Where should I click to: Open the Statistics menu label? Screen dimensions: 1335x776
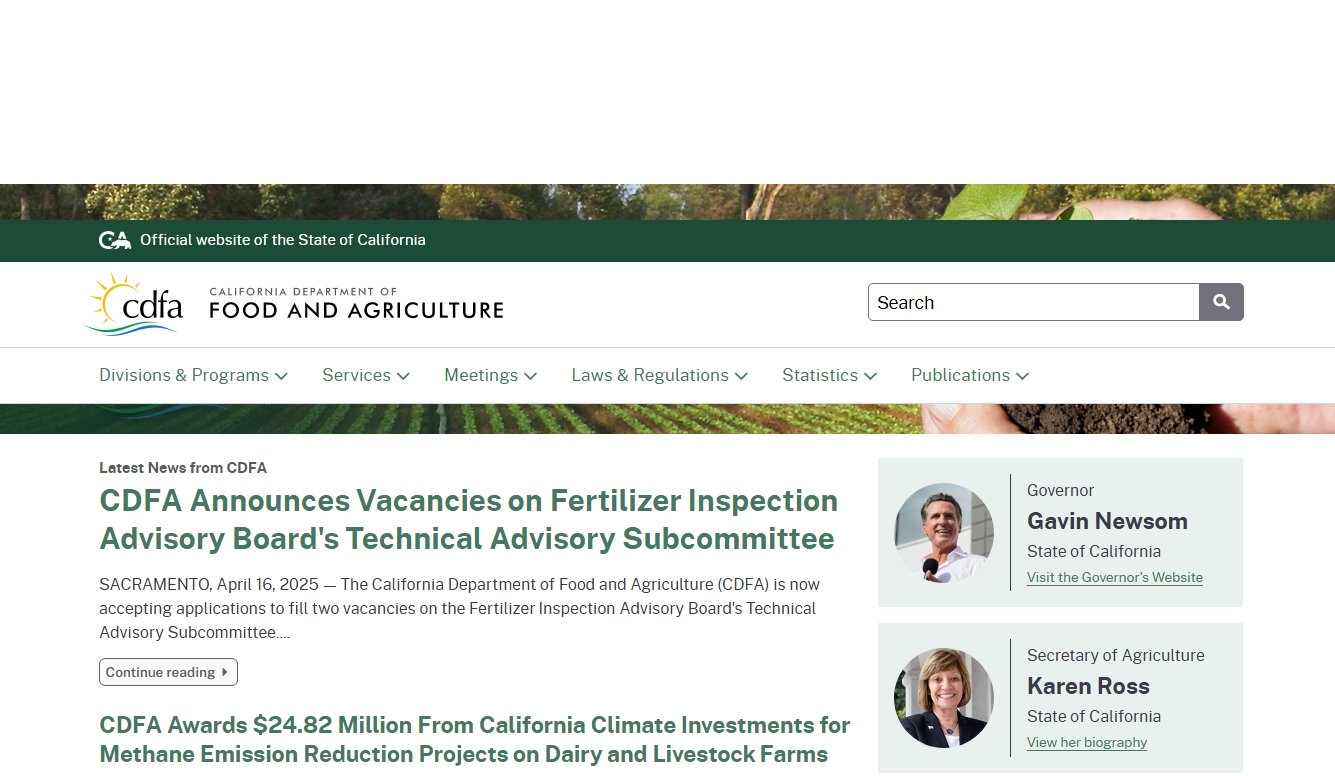[x=820, y=375]
